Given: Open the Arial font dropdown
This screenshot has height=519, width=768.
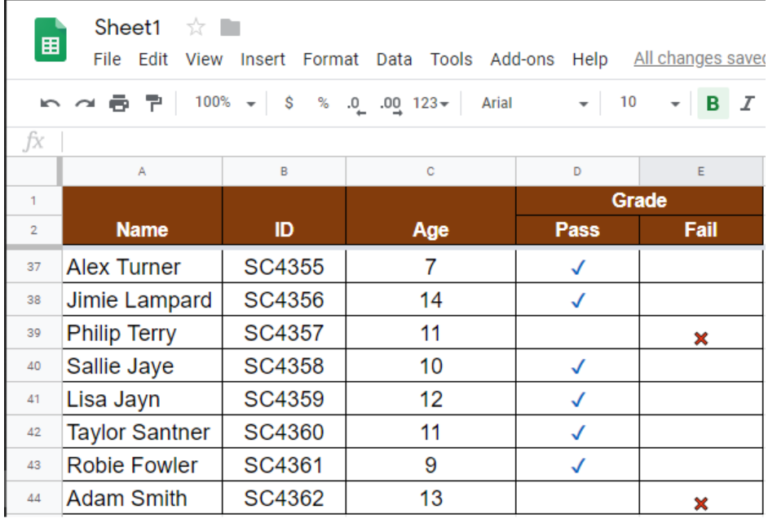Looking at the screenshot, I should 534,103.
